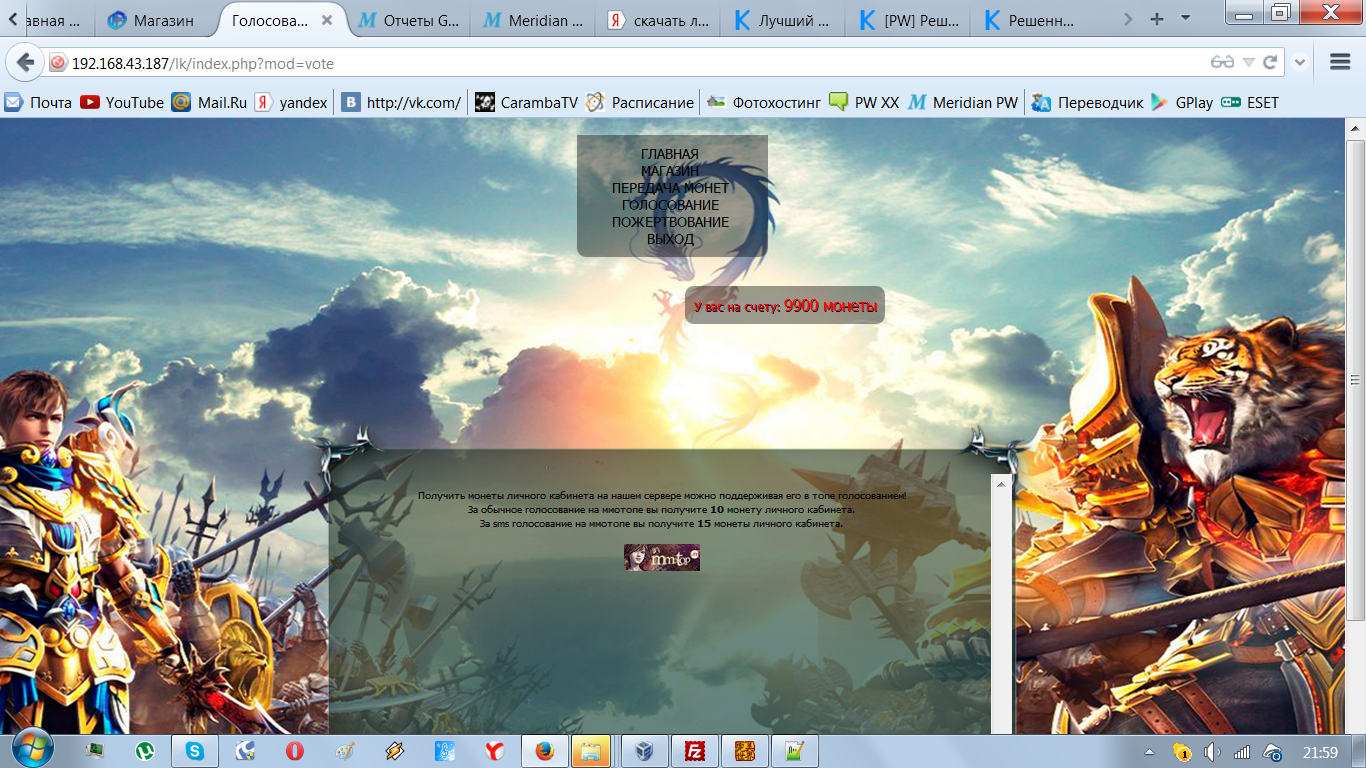The width and height of the screenshot is (1366, 768).
Task: Open the http://vk.com/ bookmark
Action: coord(401,102)
